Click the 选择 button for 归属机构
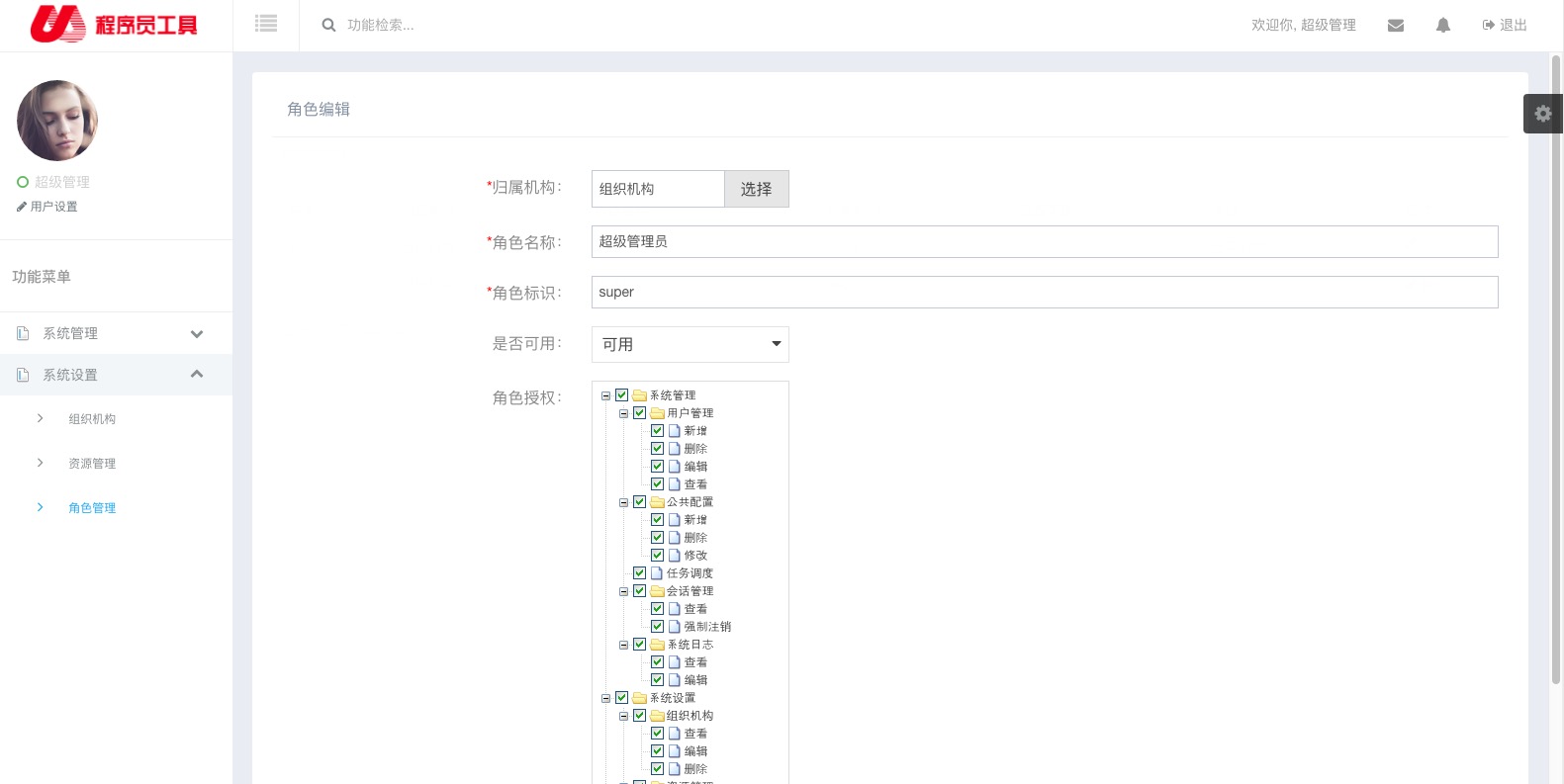 coord(757,189)
